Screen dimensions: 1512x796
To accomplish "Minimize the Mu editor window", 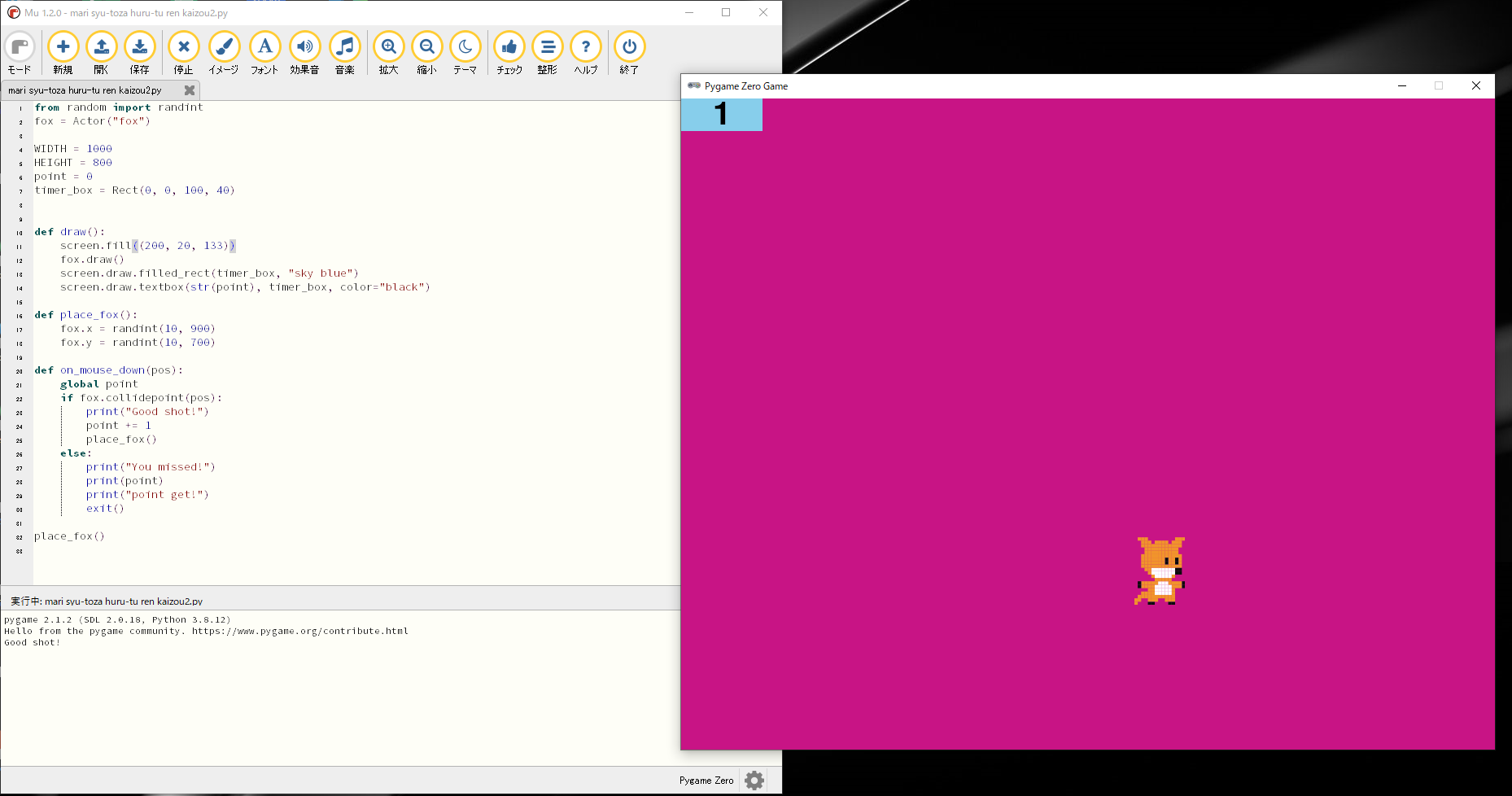I will pyautogui.click(x=689, y=12).
